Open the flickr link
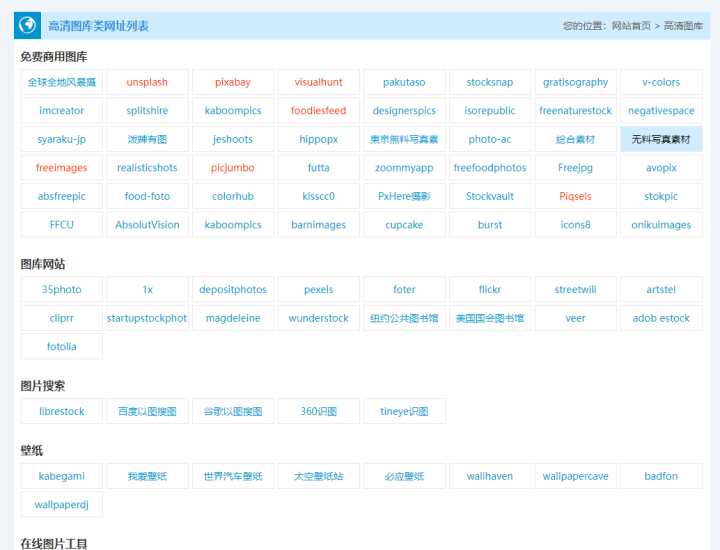Screen dimensions: 720x550 [x=490, y=290]
